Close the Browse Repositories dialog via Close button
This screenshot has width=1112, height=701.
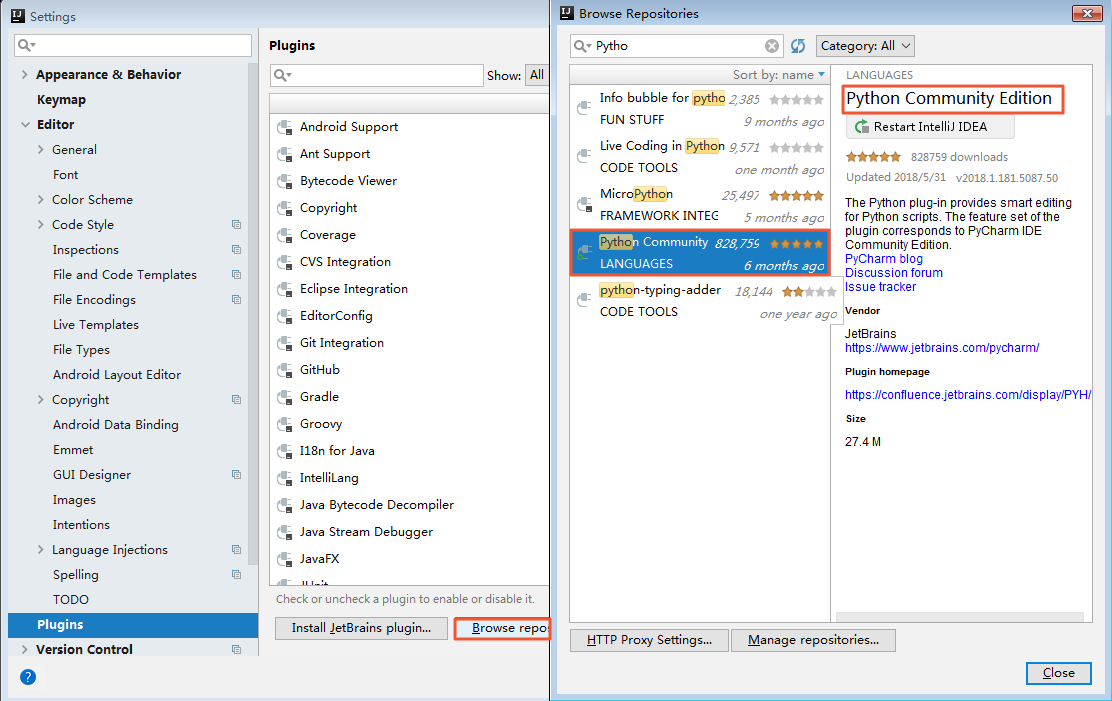(x=1058, y=673)
